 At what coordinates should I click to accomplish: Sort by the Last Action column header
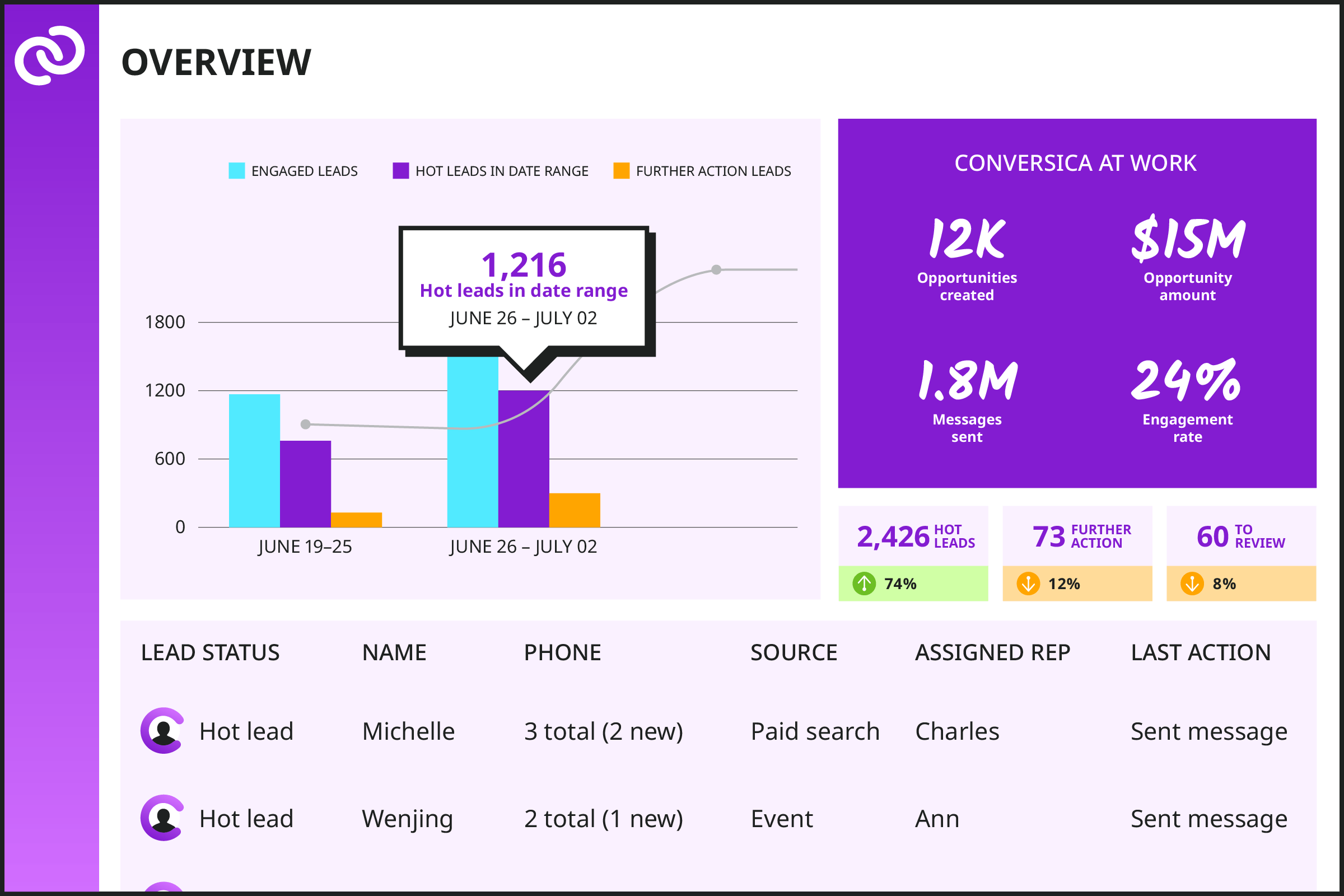1201,652
